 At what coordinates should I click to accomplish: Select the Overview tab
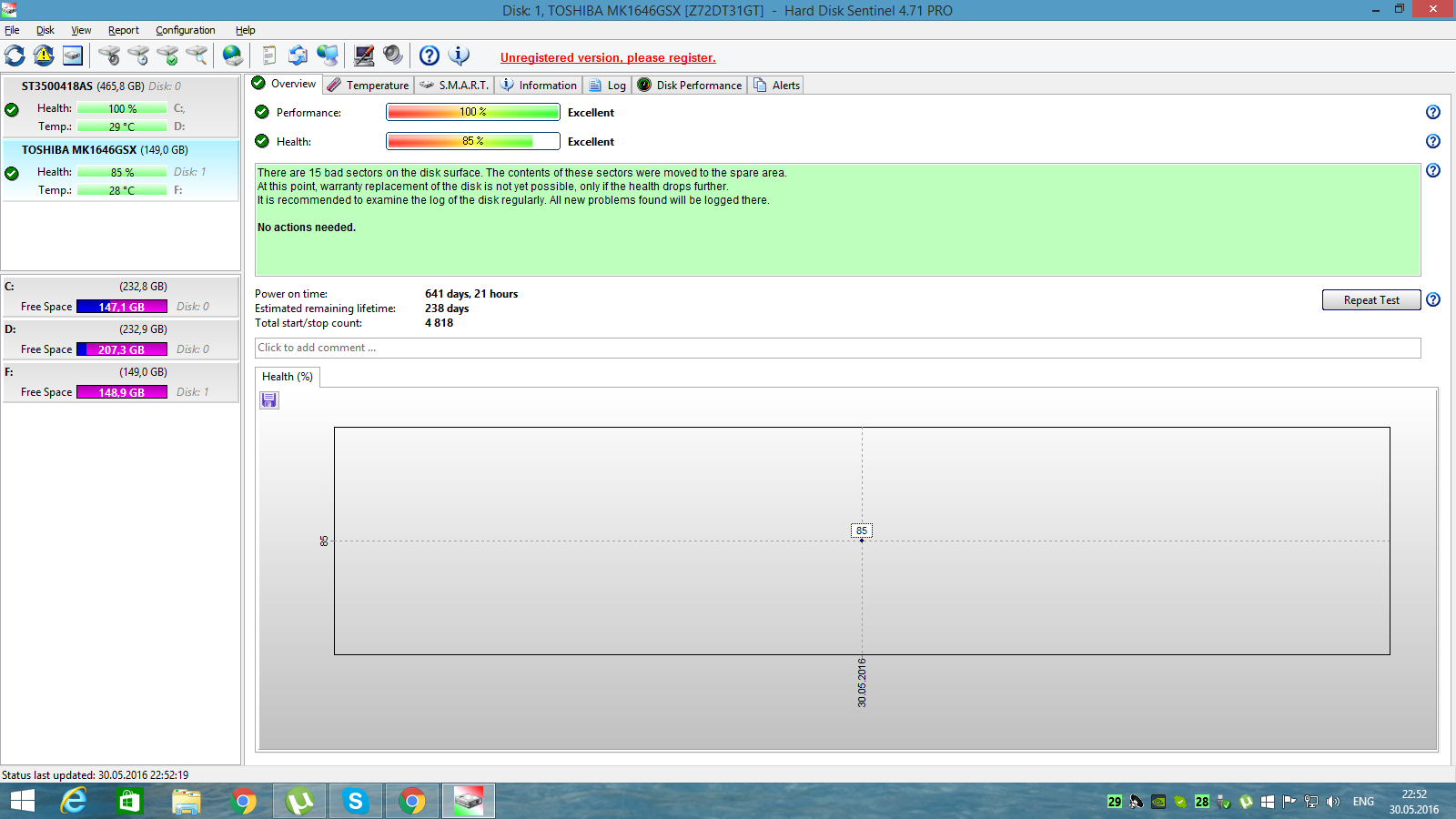(285, 84)
